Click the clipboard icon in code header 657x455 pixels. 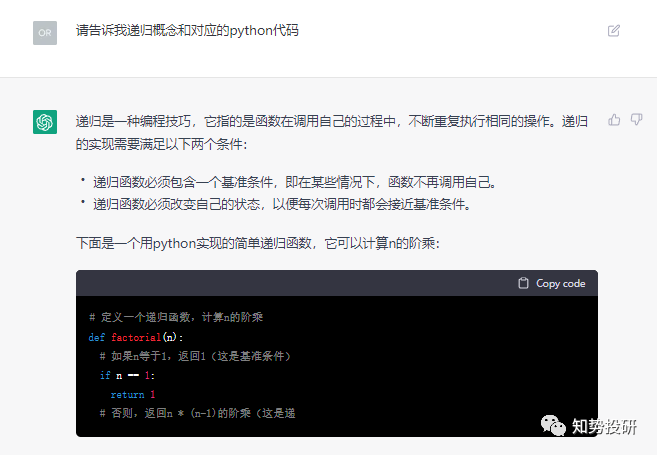point(523,283)
